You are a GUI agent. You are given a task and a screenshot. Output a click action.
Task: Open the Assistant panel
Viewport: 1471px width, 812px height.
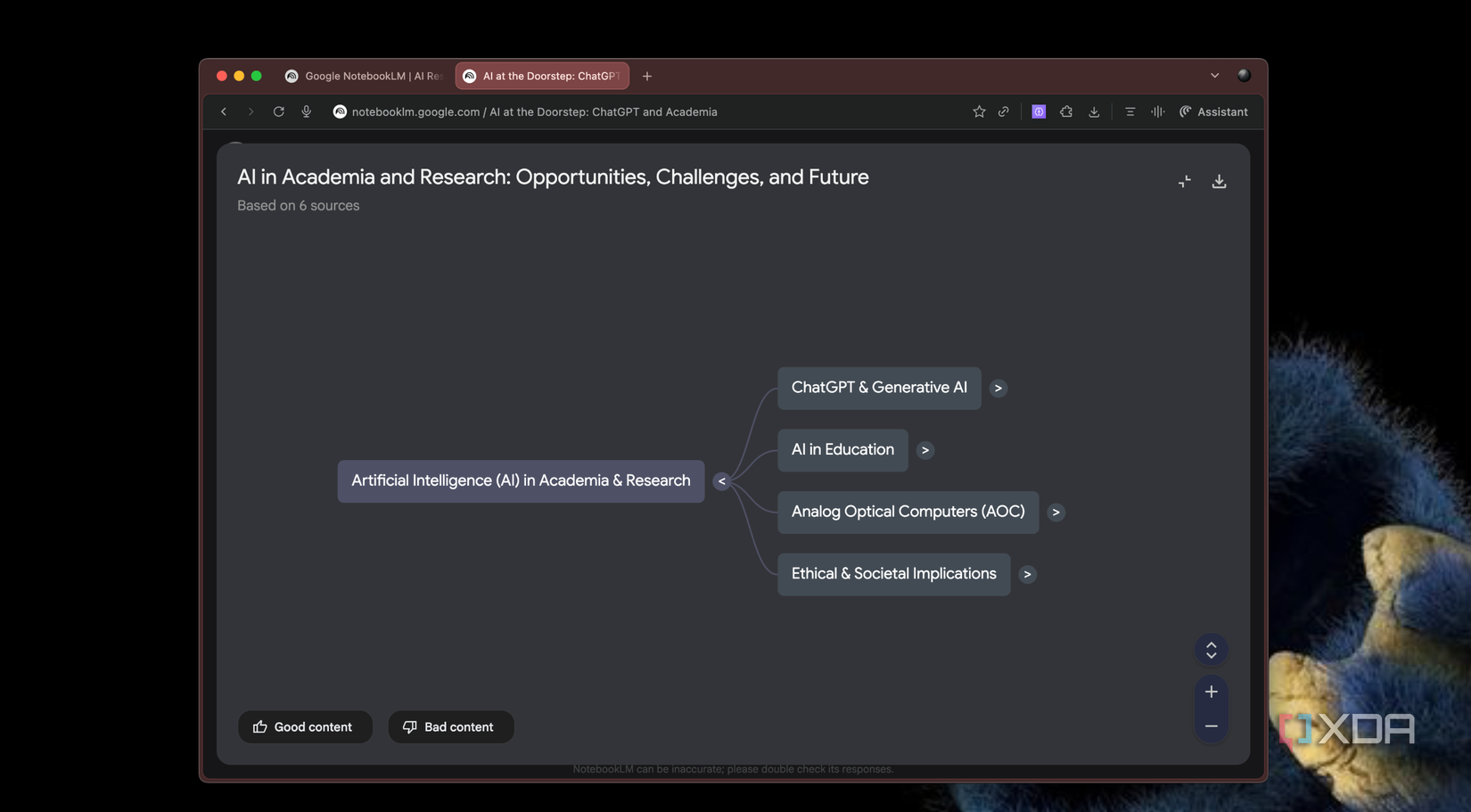pyautogui.click(x=1213, y=112)
